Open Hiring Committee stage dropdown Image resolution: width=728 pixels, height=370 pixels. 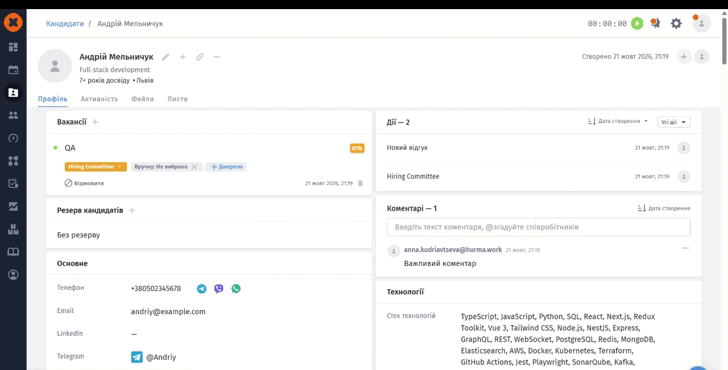tap(96, 167)
